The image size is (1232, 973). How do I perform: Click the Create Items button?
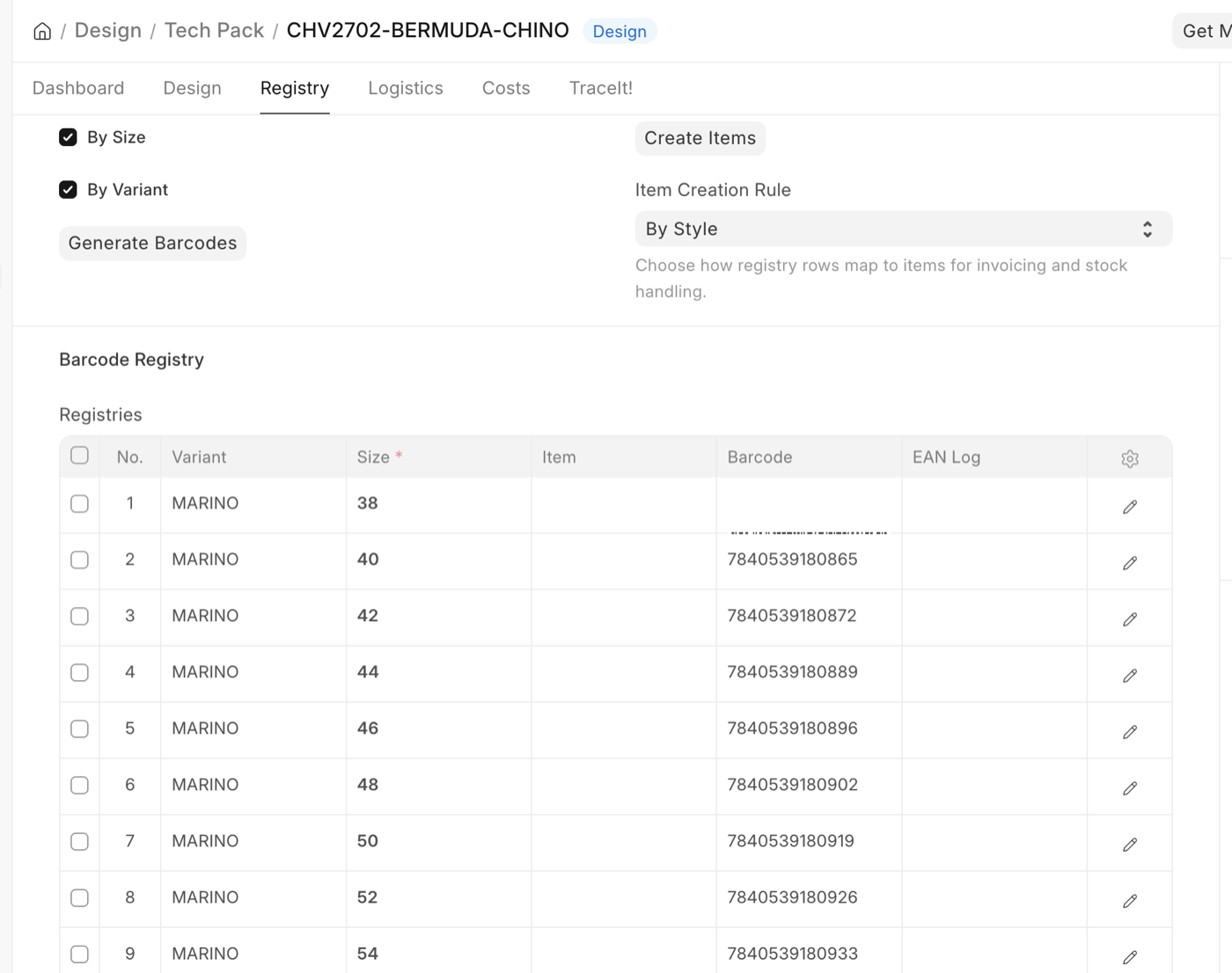[x=700, y=138]
